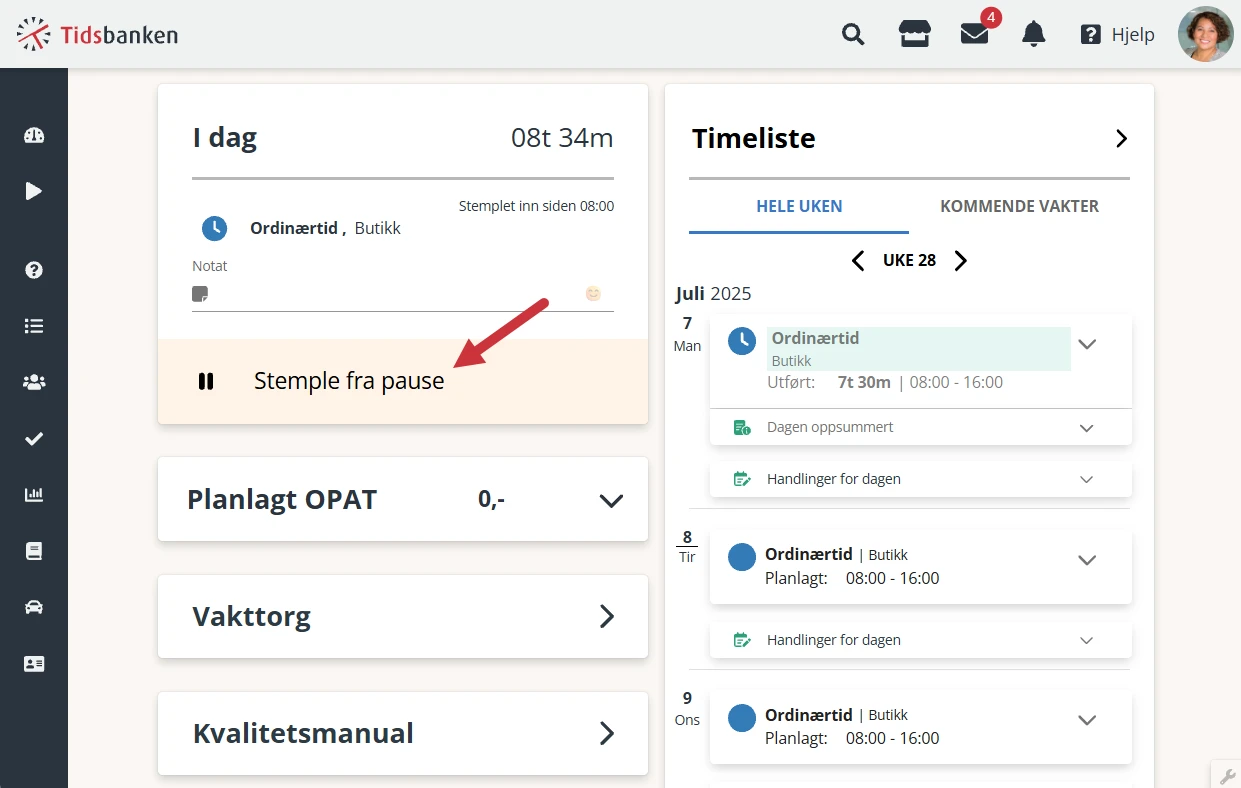Open the notifications bell
The height and width of the screenshot is (788, 1241).
pyautogui.click(x=1033, y=35)
